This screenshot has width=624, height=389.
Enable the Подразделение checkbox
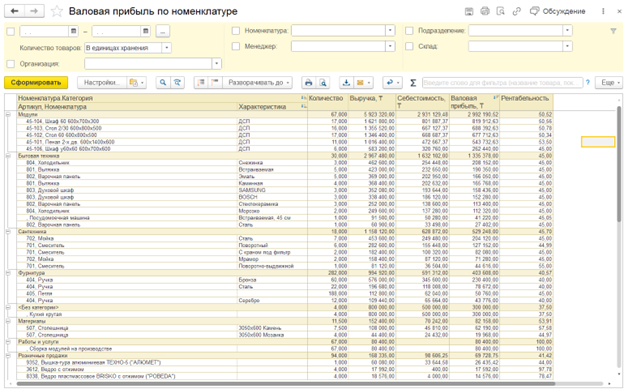(x=409, y=31)
